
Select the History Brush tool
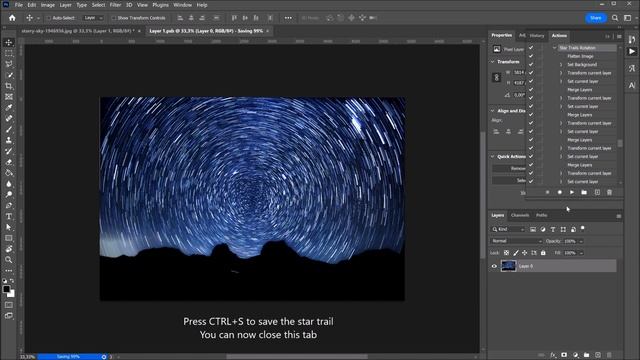pos(9,151)
